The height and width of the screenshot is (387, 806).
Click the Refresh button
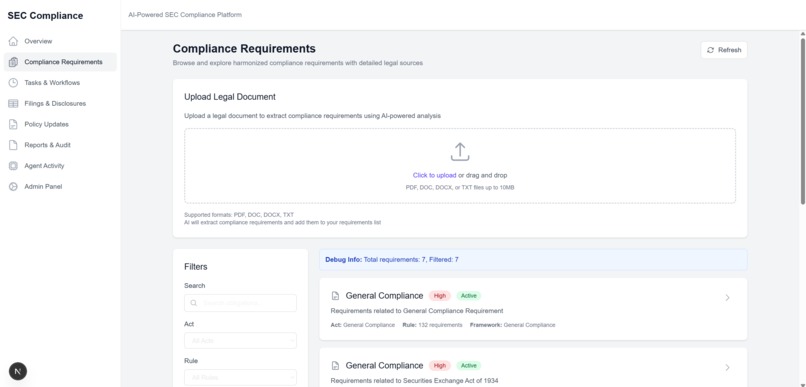[x=724, y=50]
